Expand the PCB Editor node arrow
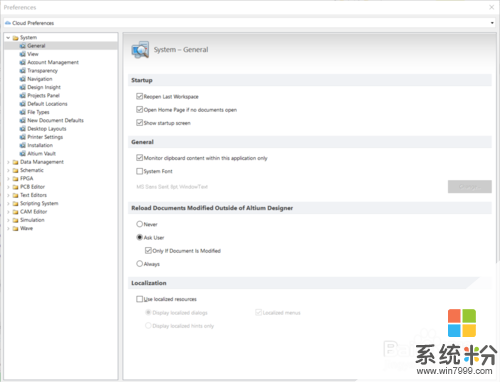 (8, 187)
